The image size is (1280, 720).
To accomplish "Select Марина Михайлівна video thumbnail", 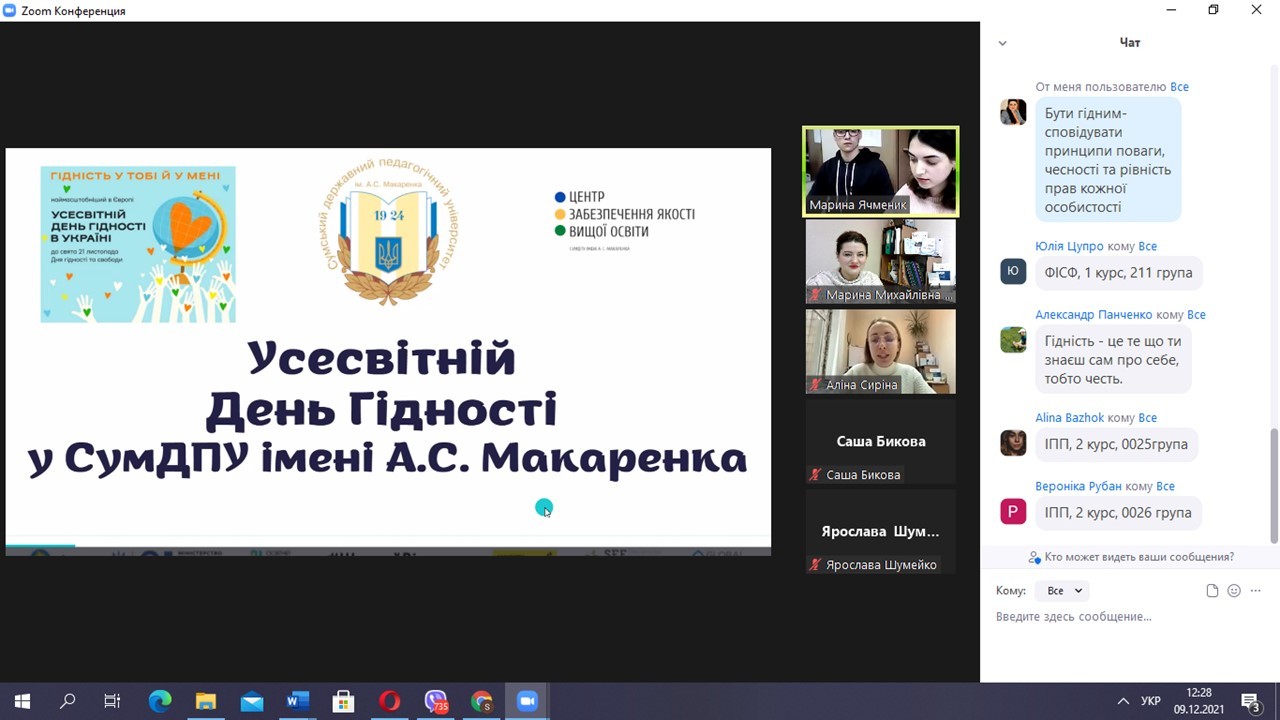I will 881,262.
